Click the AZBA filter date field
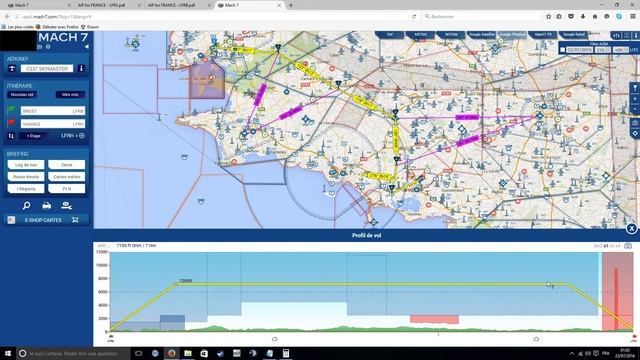 579,50
